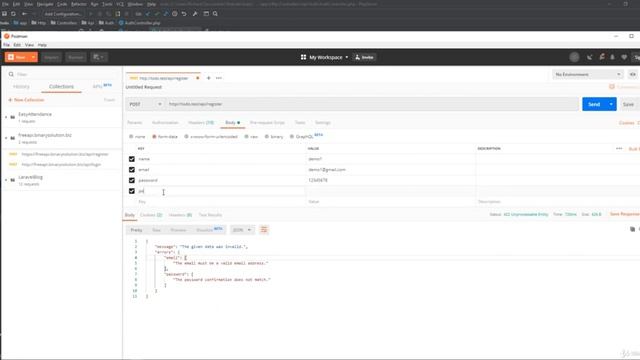Open the response Cookies tab
Image resolution: width=640 pixels, height=360 pixels.
(151, 215)
